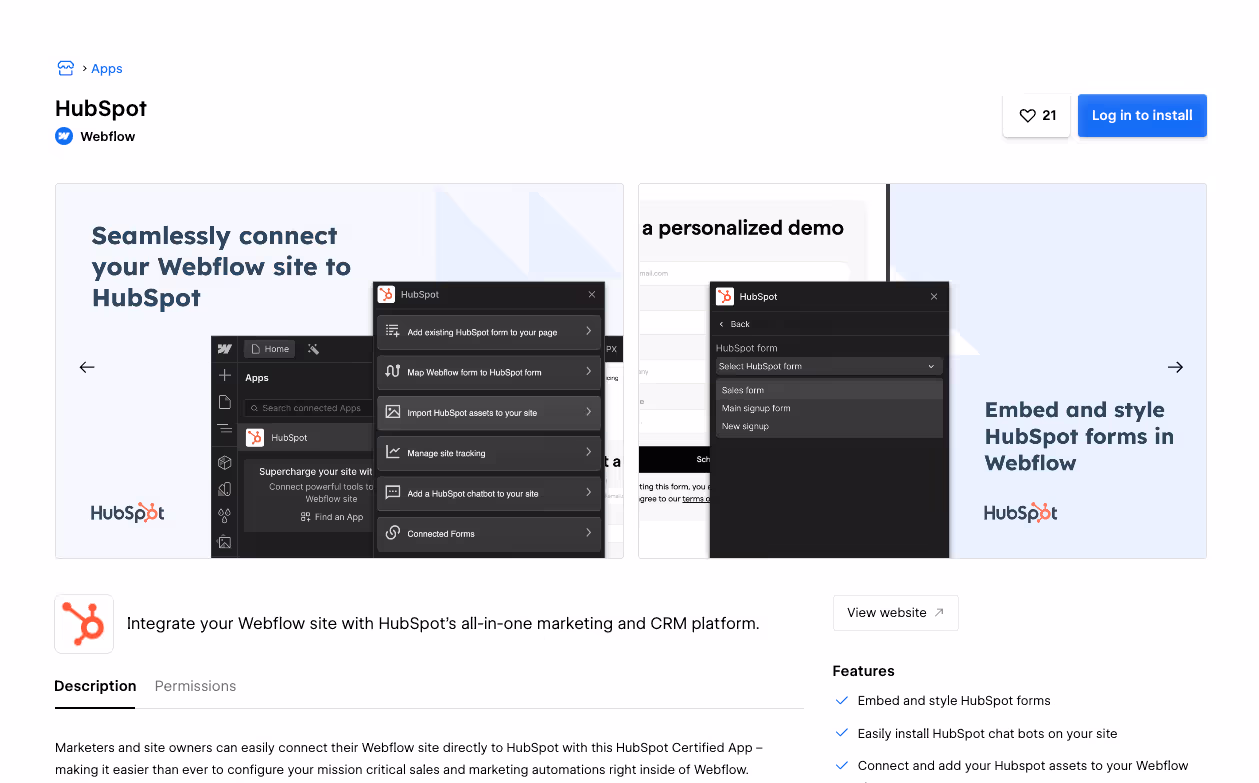Click the HubSpot sprocket app icon

pos(84,624)
